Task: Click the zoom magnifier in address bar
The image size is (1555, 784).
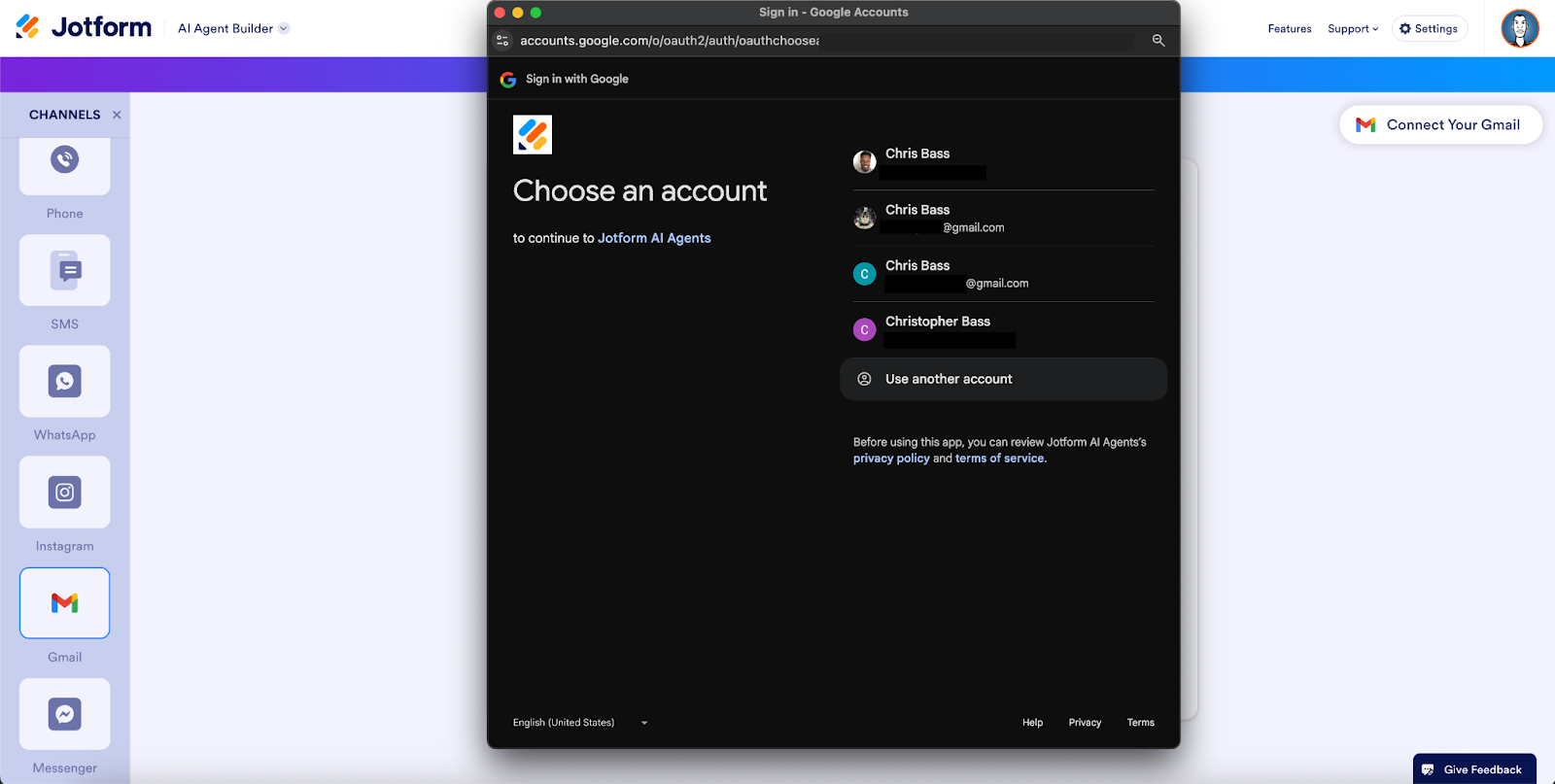Action: [x=1158, y=41]
